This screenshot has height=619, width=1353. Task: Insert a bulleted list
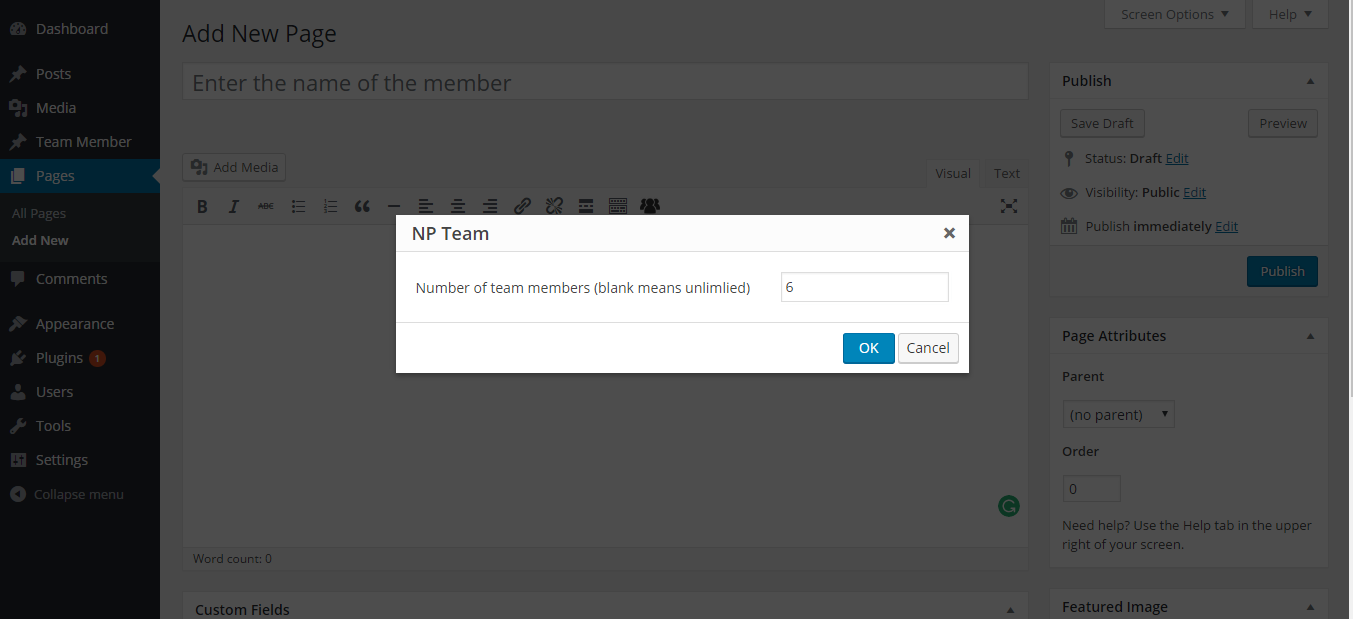pos(298,206)
